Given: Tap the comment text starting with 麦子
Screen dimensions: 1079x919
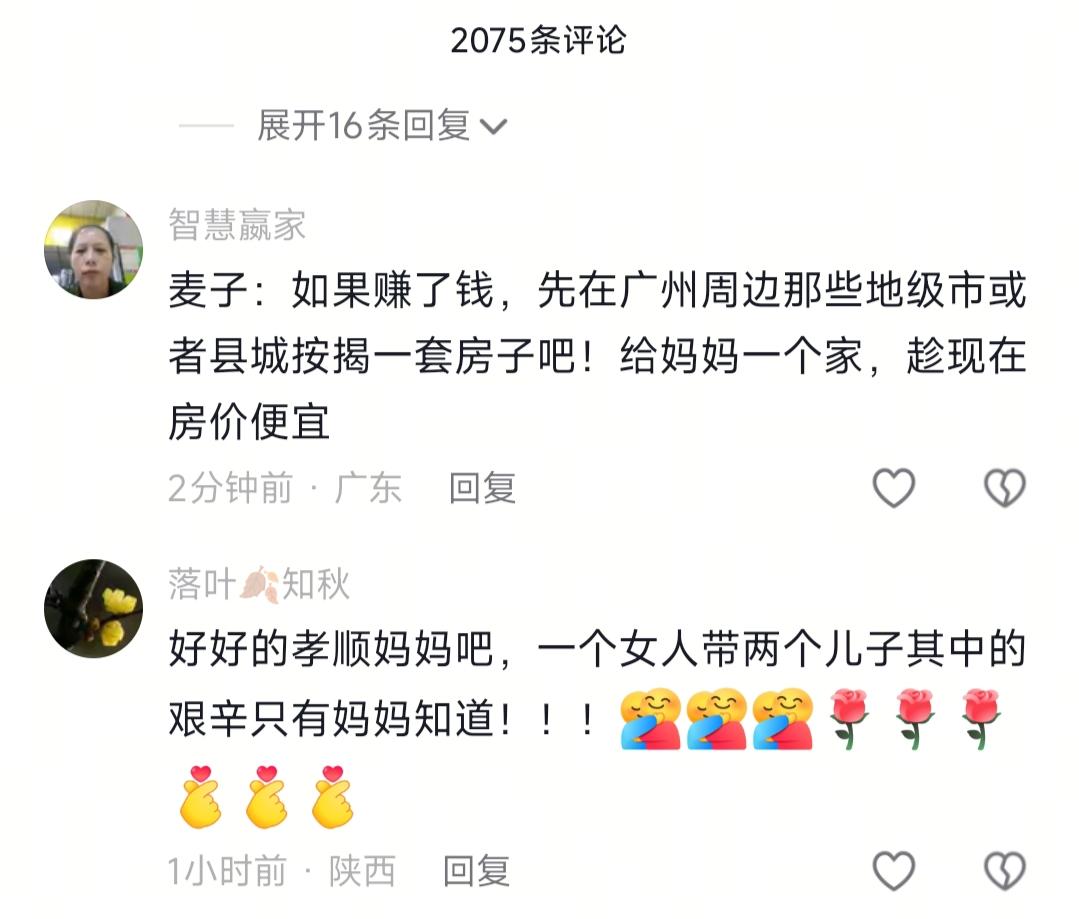Looking at the screenshot, I should click(x=597, y=356).
